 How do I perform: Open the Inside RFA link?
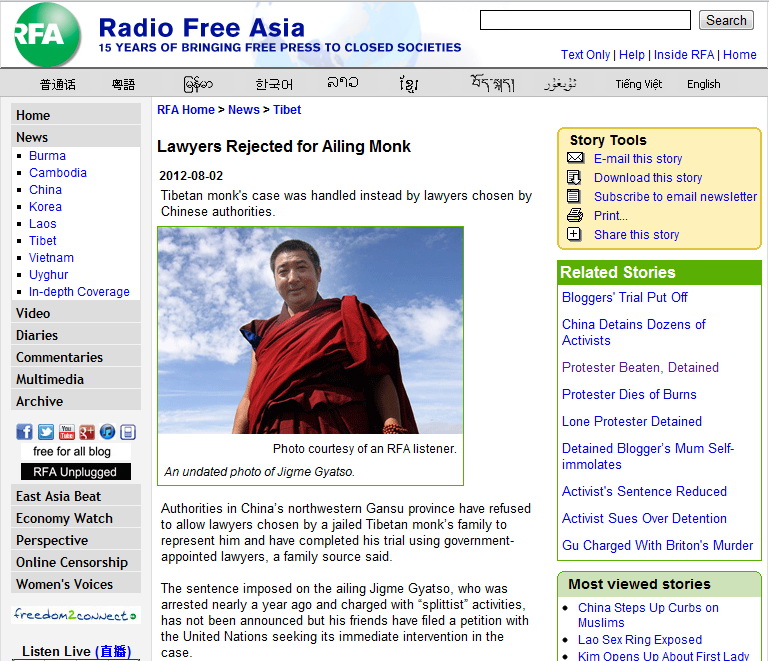coord(684,54)
